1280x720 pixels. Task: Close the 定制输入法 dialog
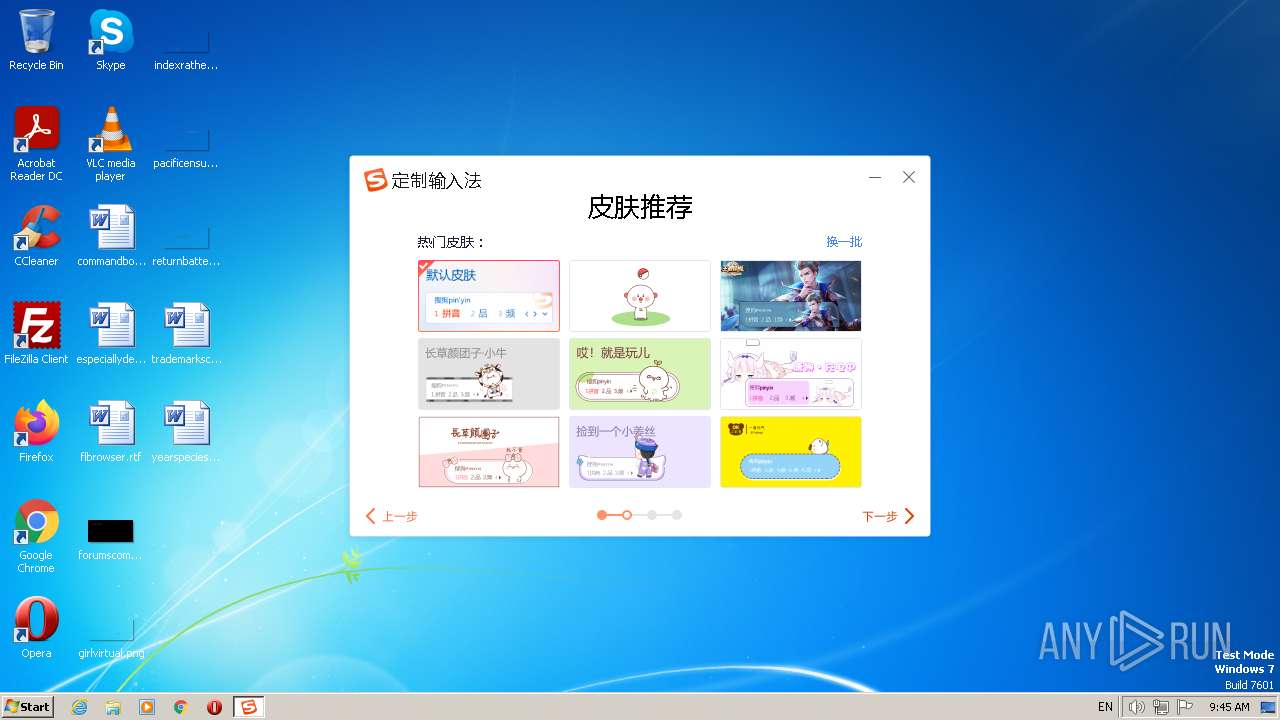[909, 177]
